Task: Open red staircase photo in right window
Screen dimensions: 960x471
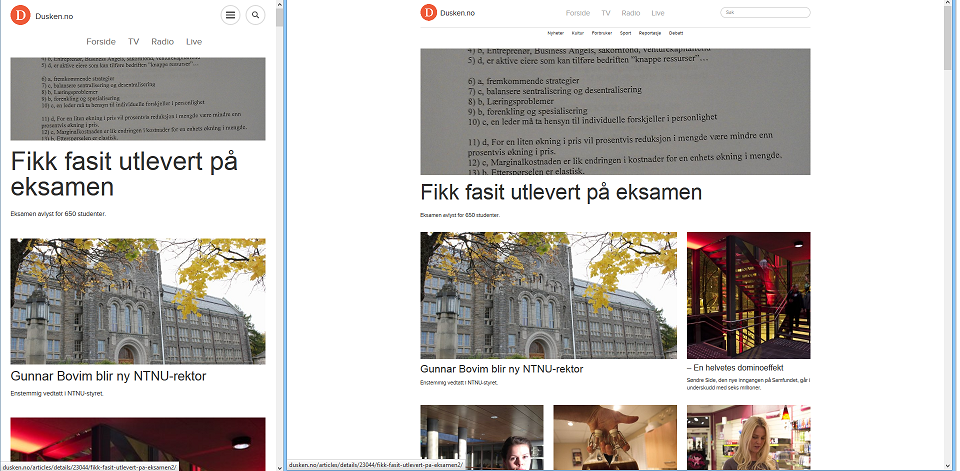Action: [748, 295]
